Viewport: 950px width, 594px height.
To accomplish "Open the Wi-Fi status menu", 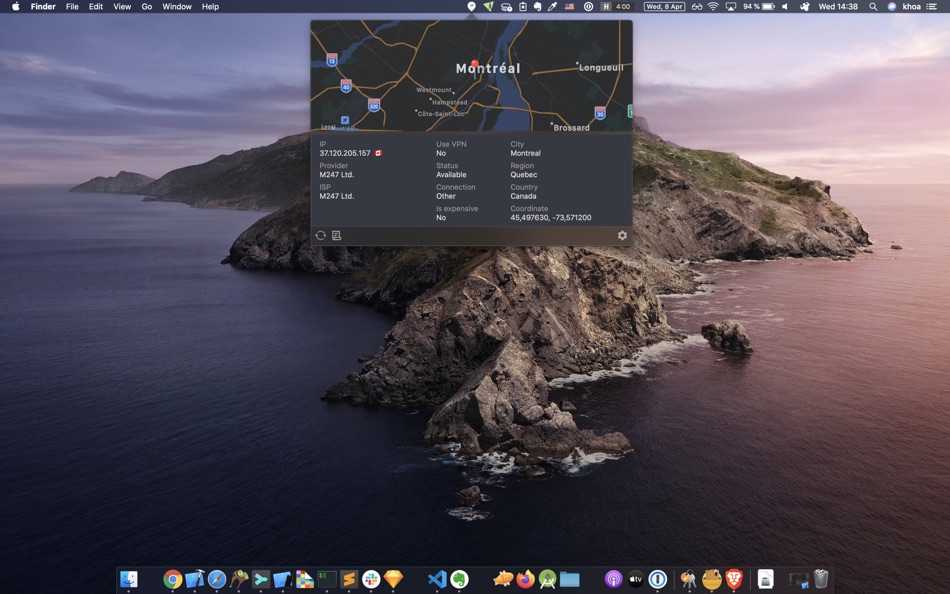I will [x=714, y=7].
